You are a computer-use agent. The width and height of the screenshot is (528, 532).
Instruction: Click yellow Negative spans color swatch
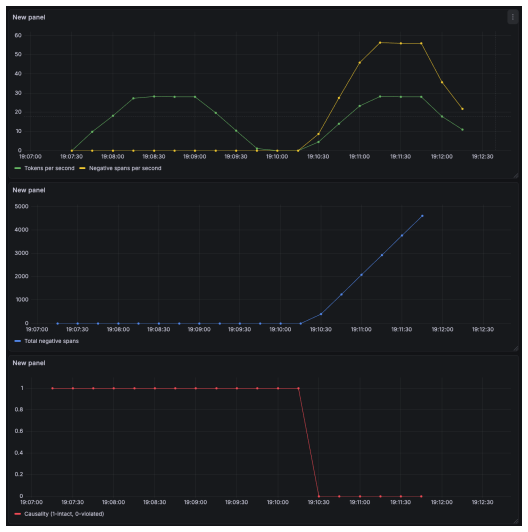click(x=82, y=168)
